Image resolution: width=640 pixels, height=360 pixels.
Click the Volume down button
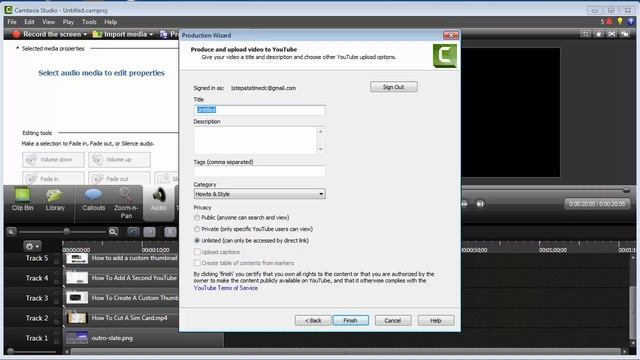53,160
